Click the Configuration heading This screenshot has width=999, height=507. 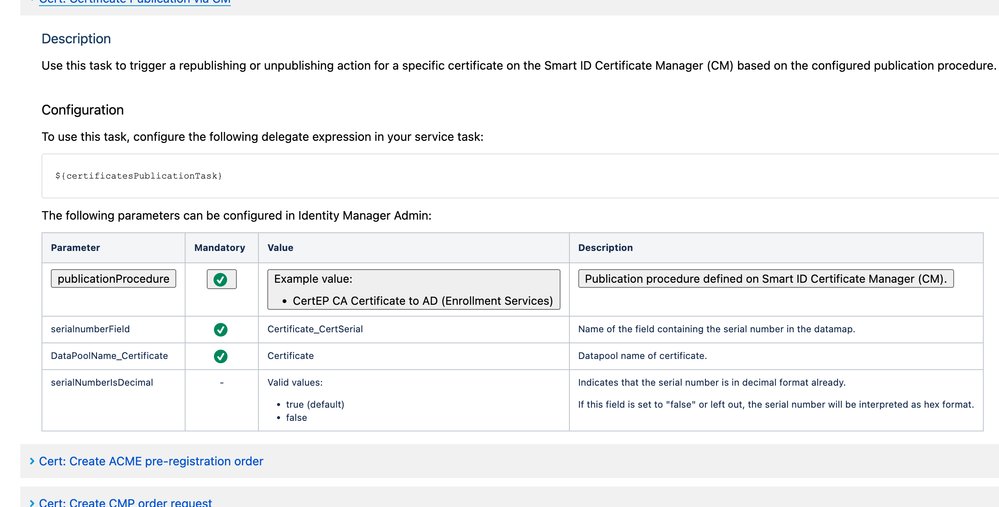pyautogui.click(x=83, y=110)
